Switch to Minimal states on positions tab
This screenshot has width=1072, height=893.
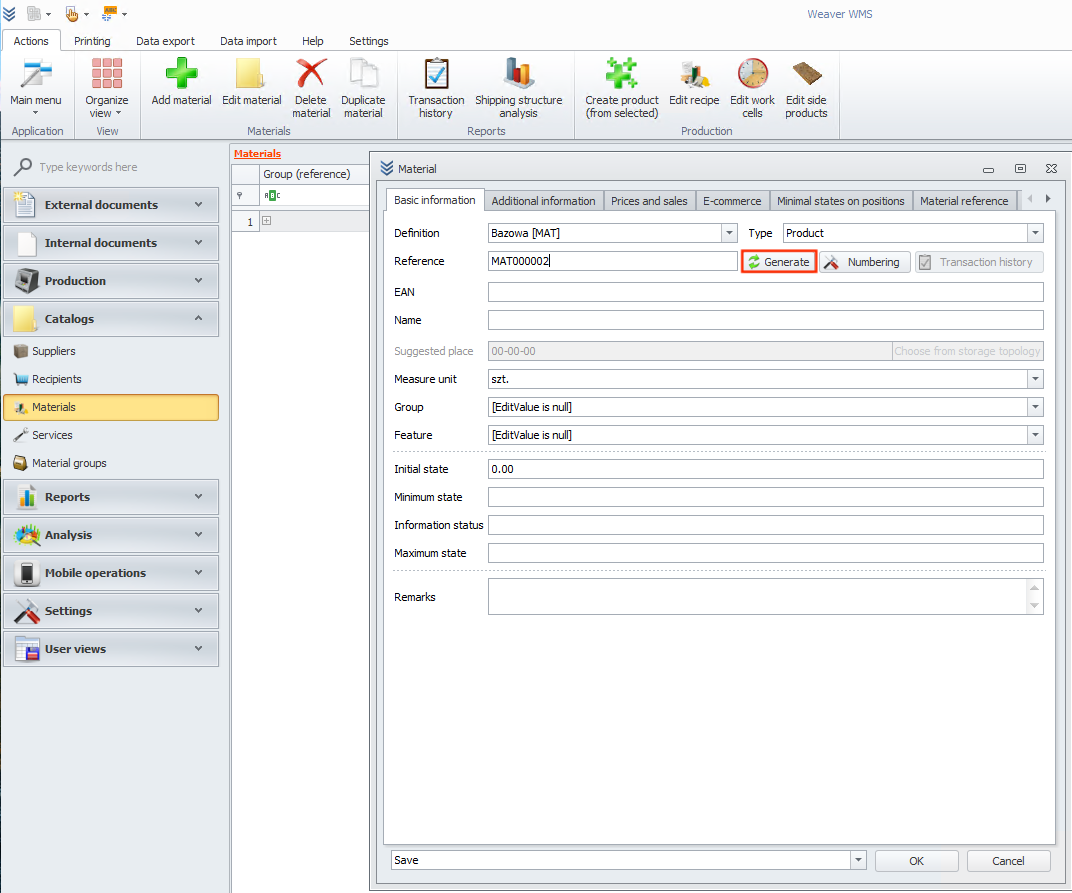(840, 201)
